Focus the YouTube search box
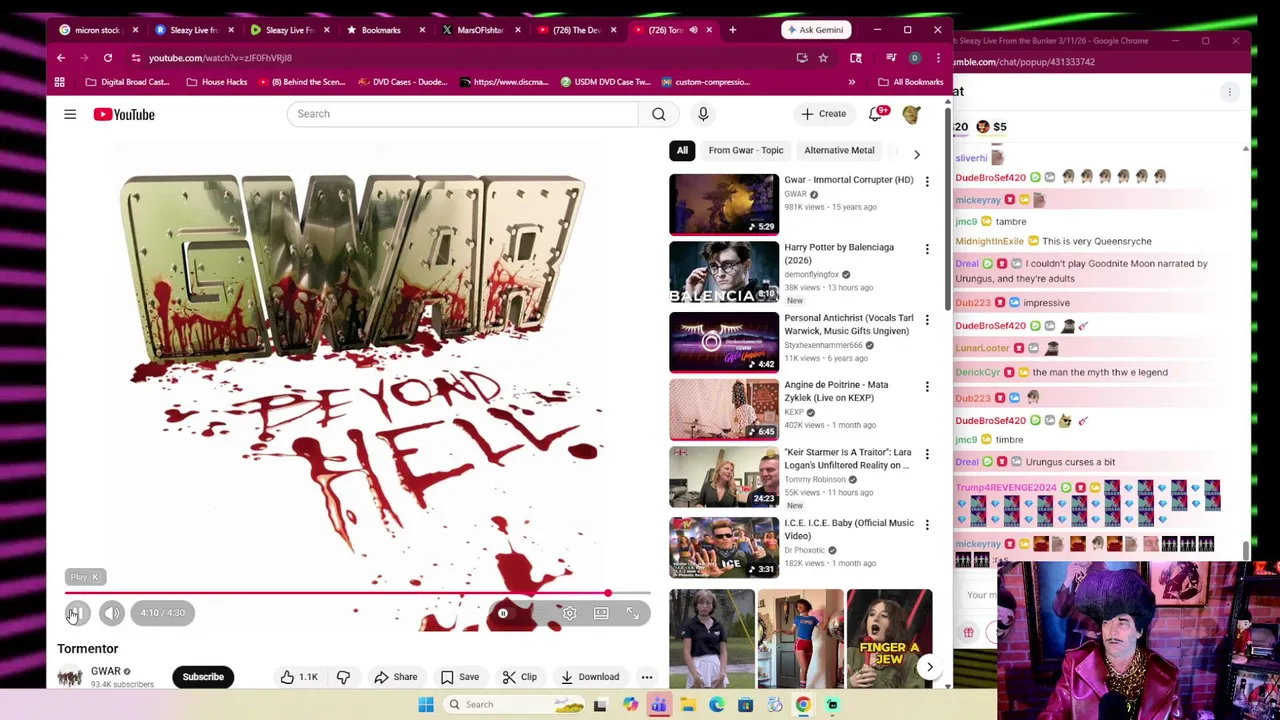1280x720 pixels. 462,114
